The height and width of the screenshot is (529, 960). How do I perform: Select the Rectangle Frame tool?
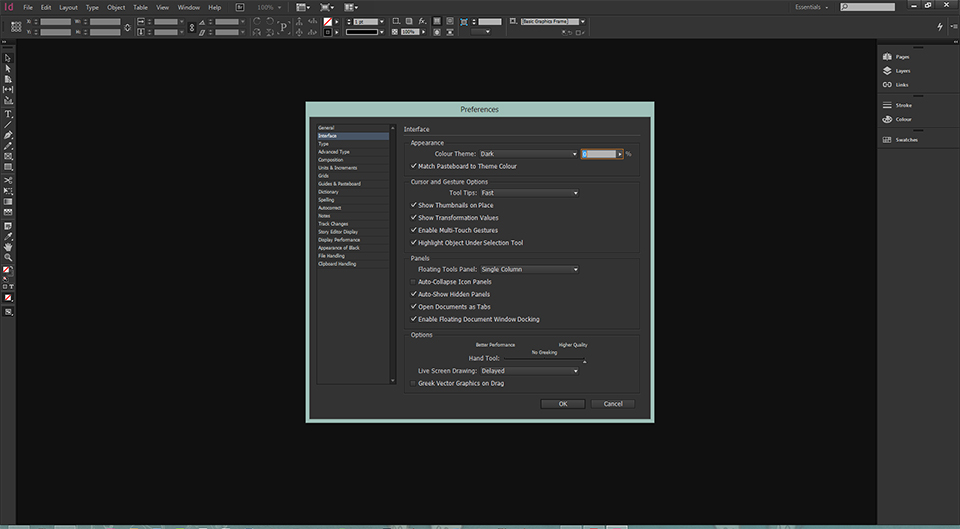click(8, 157)
